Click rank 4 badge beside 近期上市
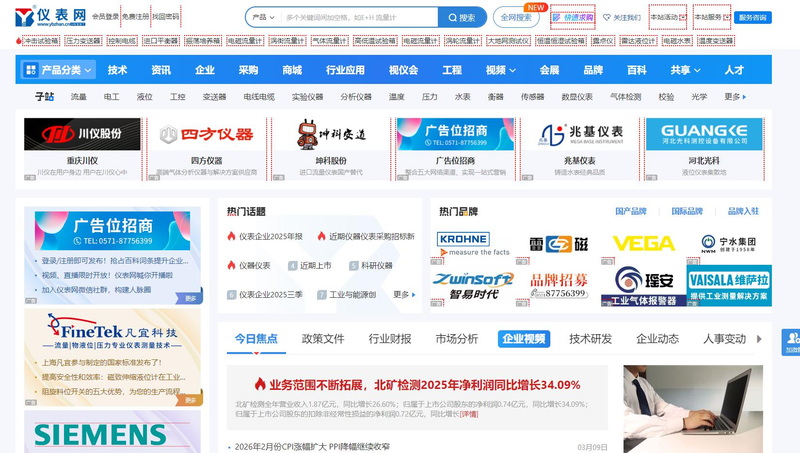 [292, 266]
